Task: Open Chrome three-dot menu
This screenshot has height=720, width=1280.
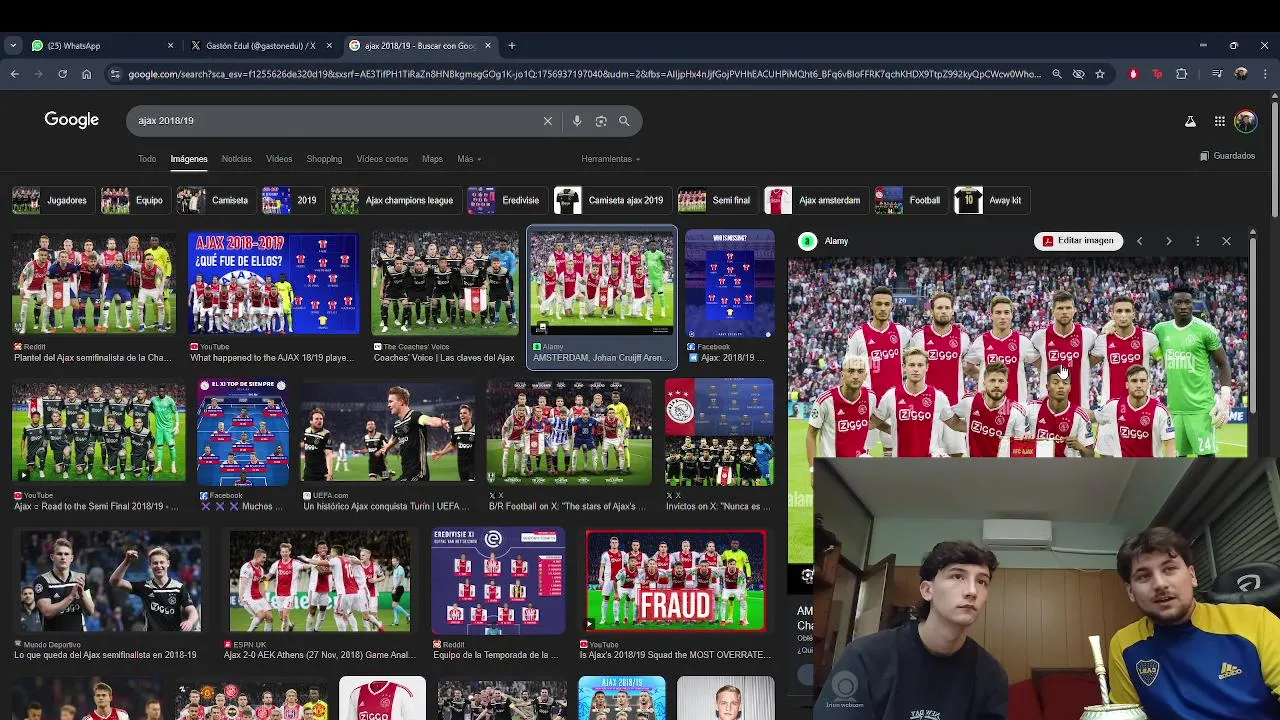Action: pos(1265,74)
